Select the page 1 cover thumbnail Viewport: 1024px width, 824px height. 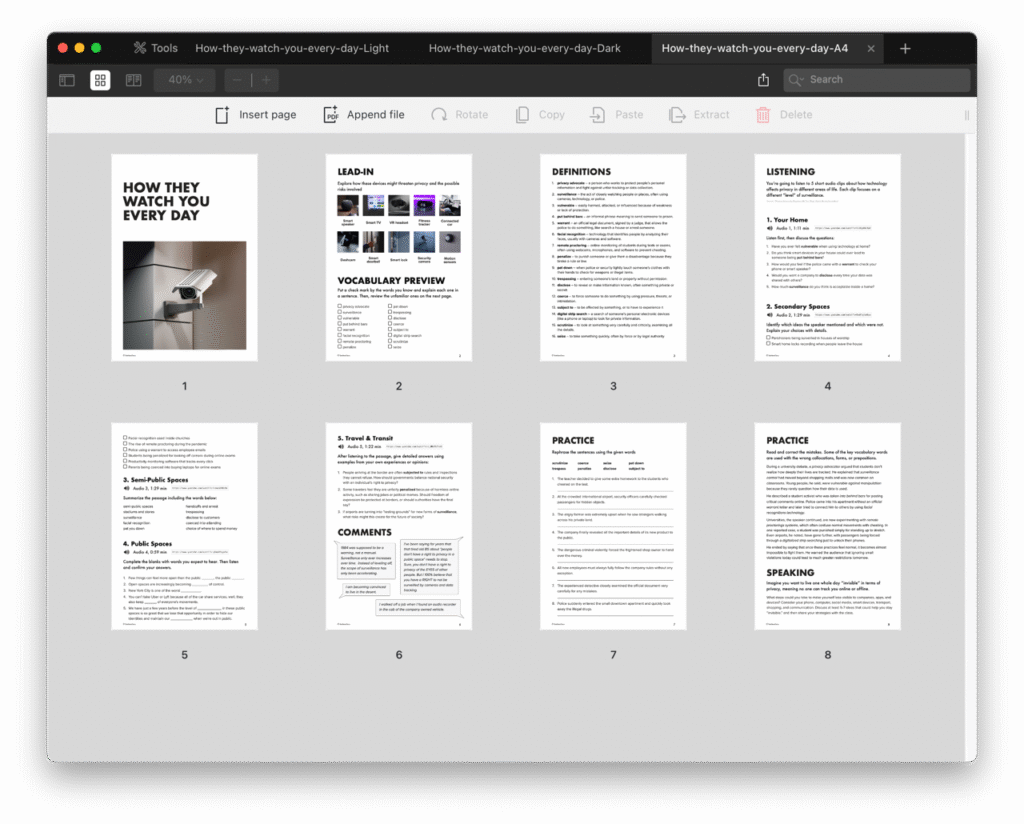click(x=184, y=257)
